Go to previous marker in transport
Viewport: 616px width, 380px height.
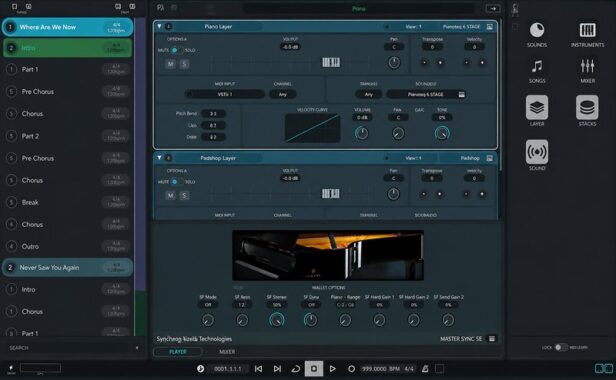tap(258, 369)
